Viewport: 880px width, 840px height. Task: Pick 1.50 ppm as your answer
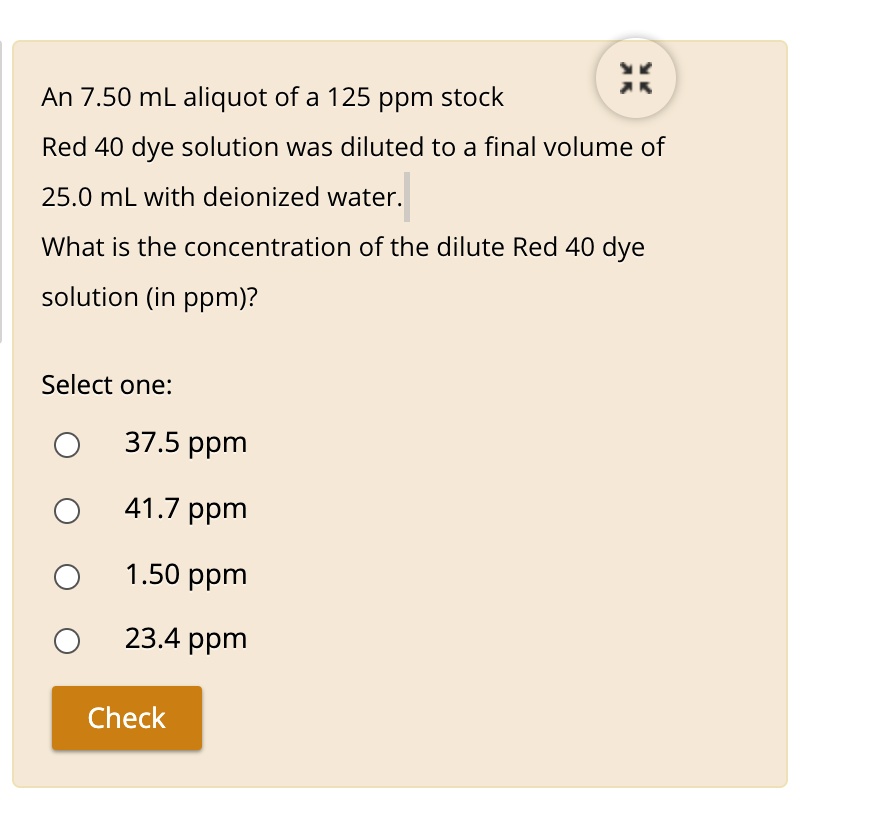pos(67,575)
